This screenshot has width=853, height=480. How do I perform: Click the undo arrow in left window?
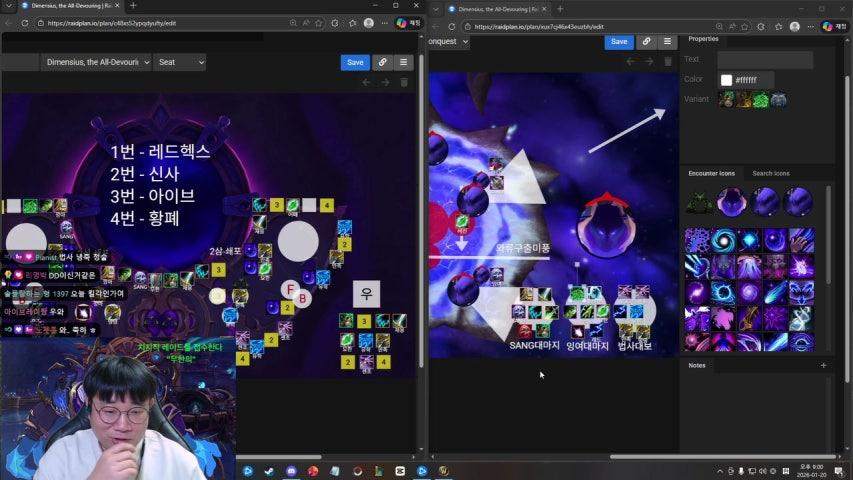pos(366,82)
